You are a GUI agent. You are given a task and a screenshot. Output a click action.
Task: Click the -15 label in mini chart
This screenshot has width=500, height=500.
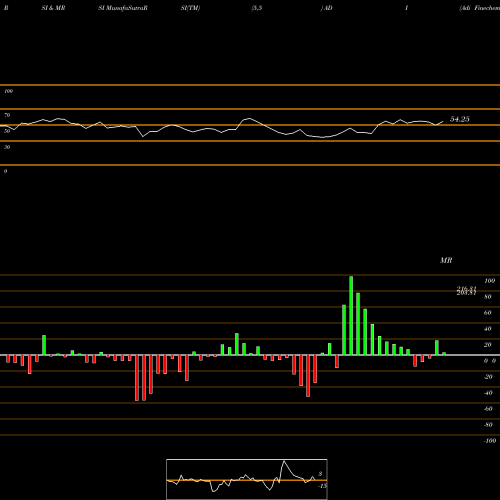pyautogui.click(x=322, y=486)
